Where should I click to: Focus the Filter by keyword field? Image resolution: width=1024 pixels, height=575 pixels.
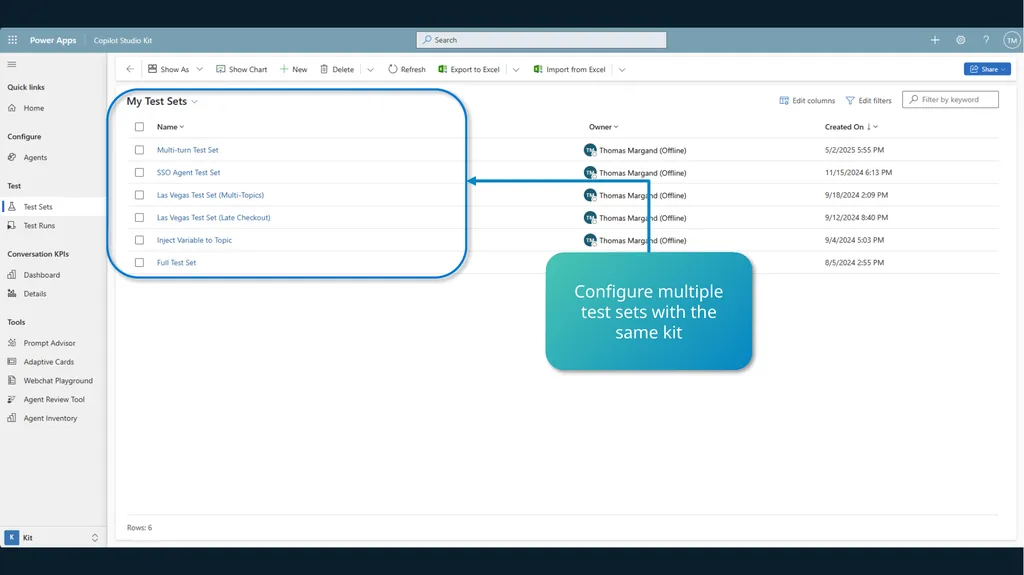(x=950, y=99)
